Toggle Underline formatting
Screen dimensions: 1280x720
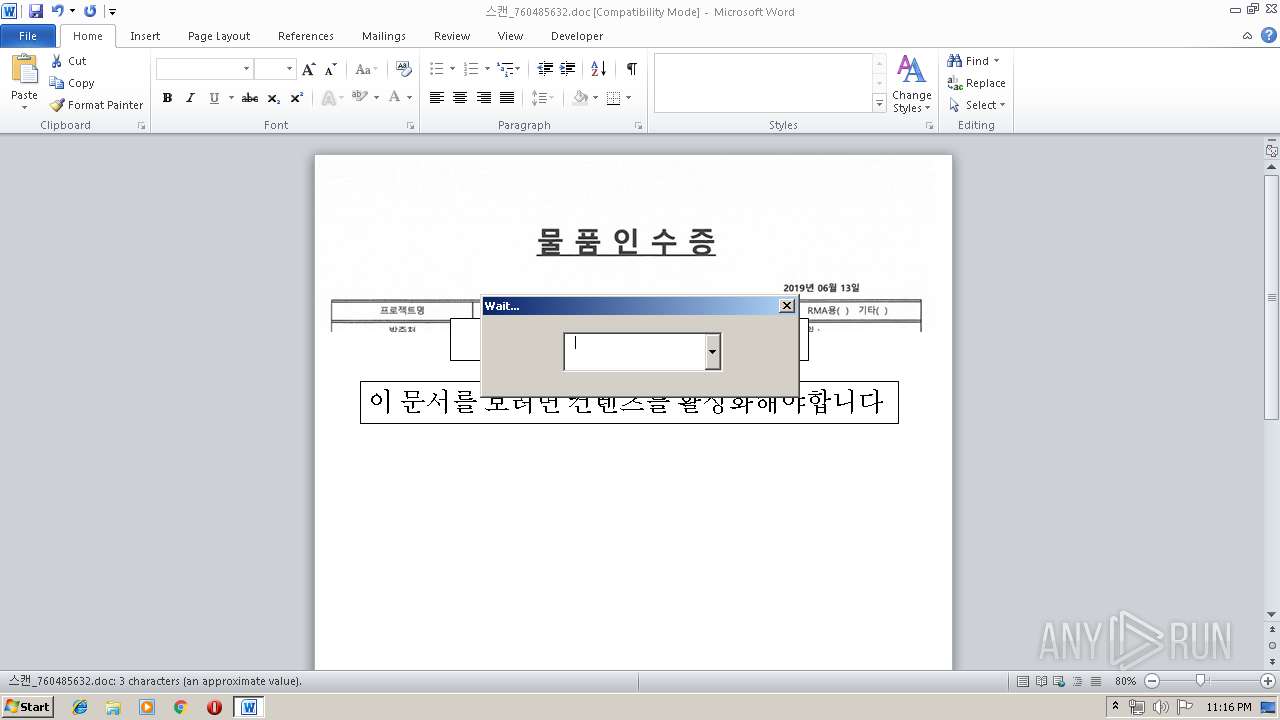[x=214, y=98]
